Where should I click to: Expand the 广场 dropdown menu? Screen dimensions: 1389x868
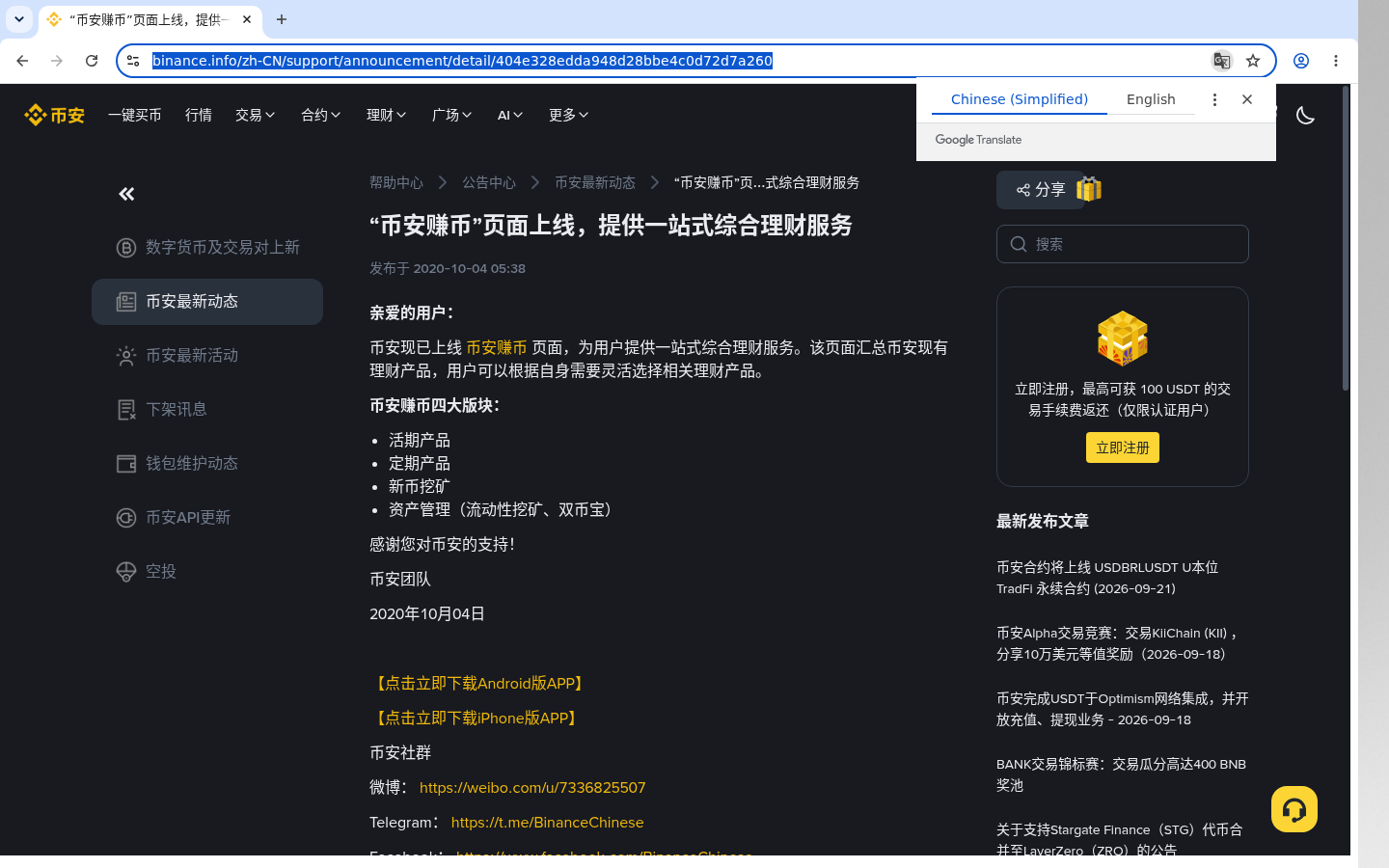[452, 115]
